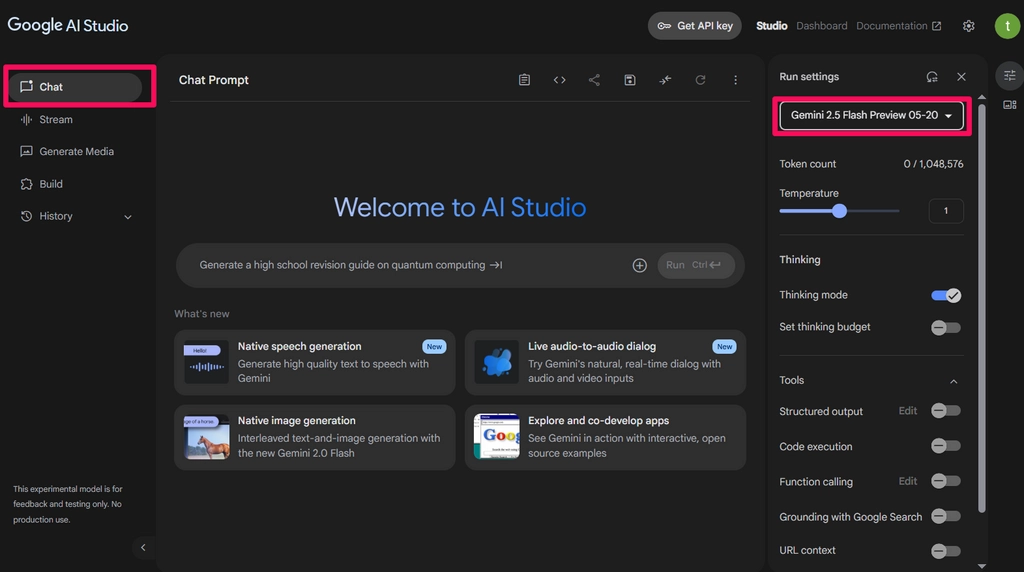
Task: Enable Grounding with Google Search toggle
Action: [x=946, y=516]
